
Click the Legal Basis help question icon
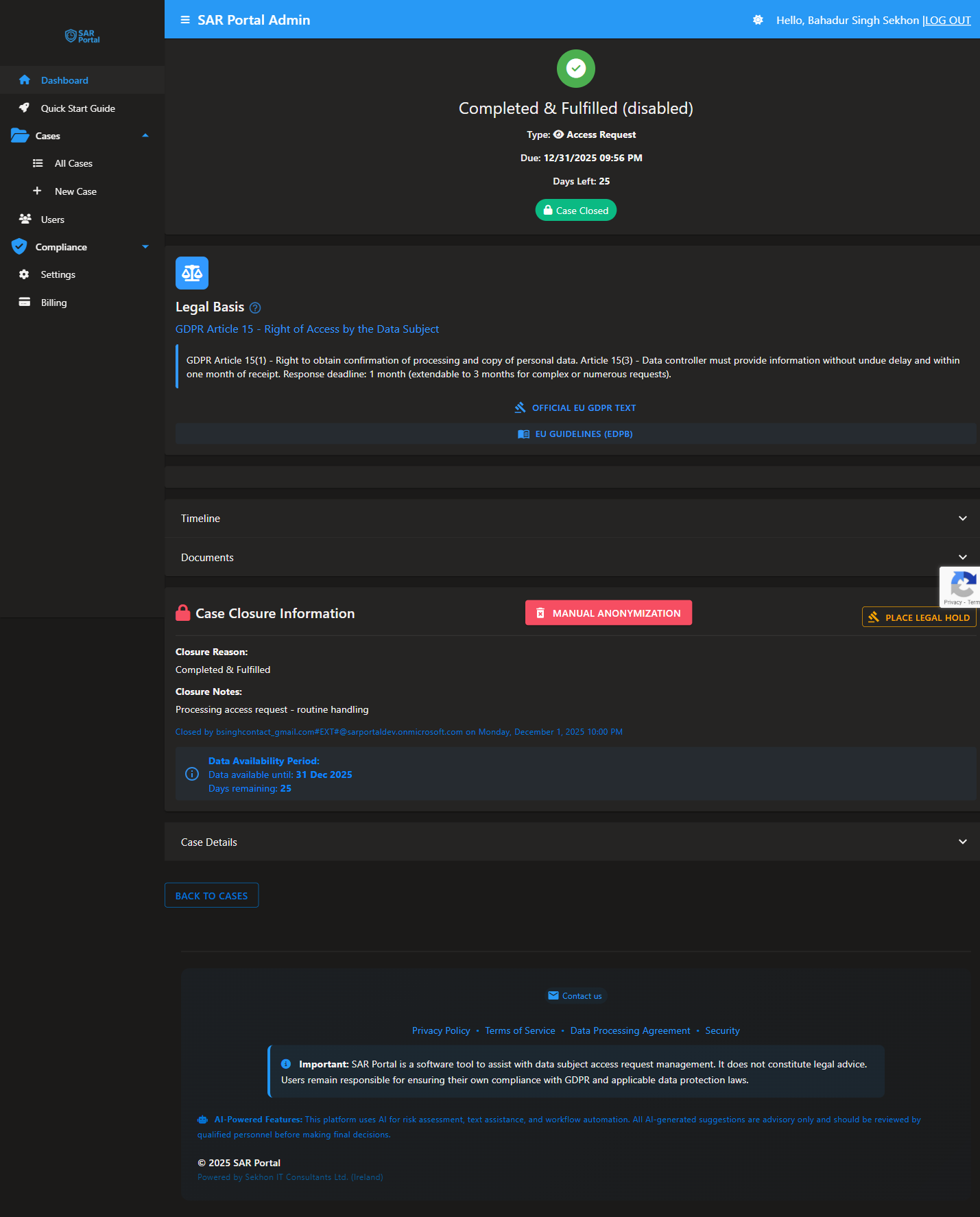pos(255,308)
